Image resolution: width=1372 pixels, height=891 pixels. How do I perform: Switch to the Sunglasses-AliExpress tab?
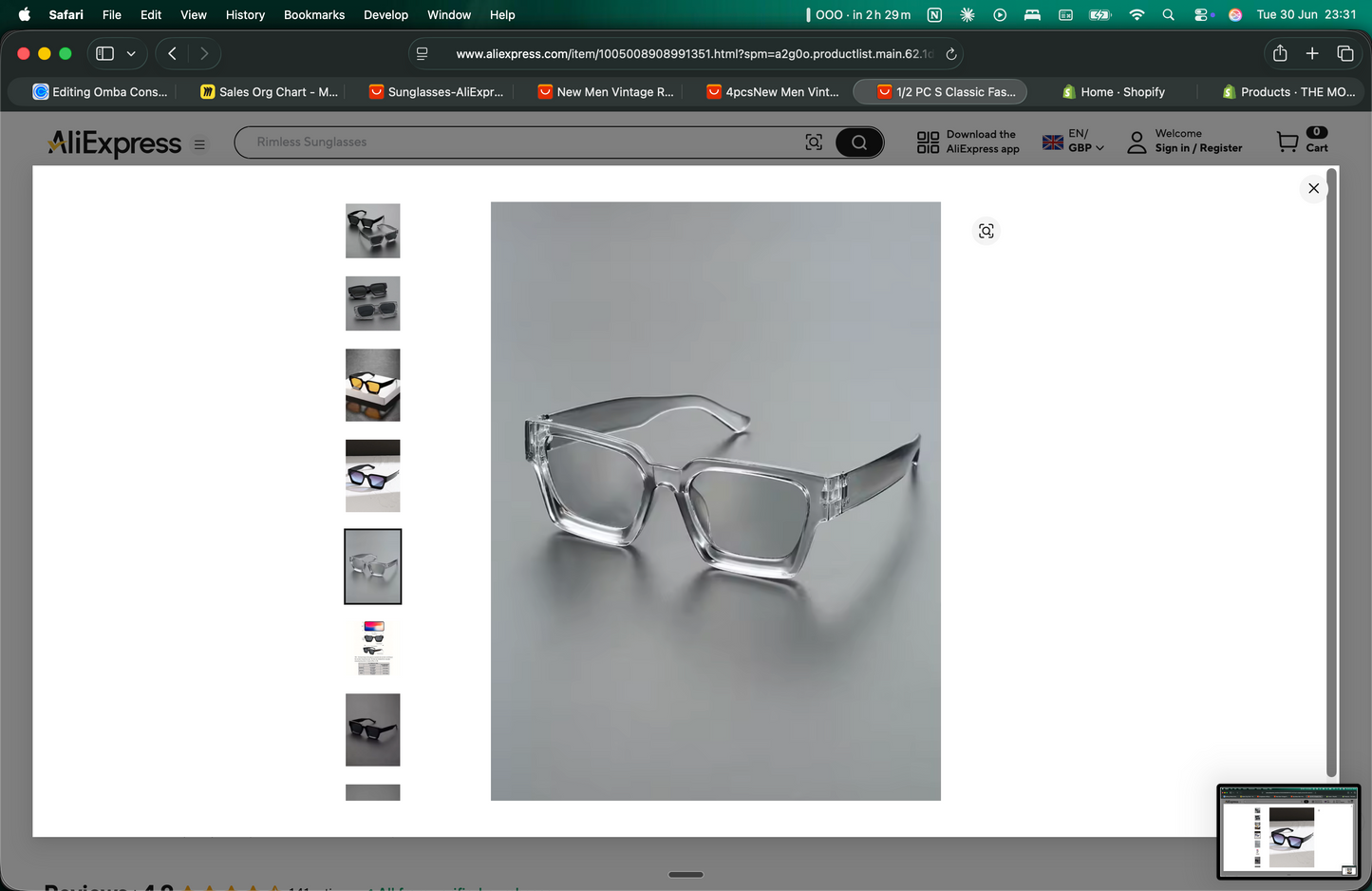[x=436, y=92]
